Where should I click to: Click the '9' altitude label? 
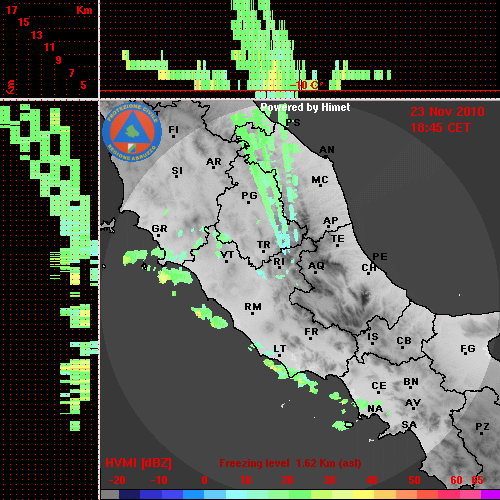[x=59, y=60]
